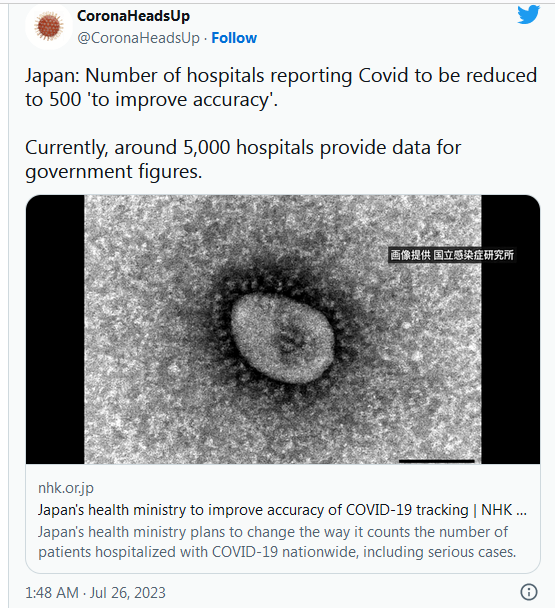Click the tweet text about 500 hospitals
The image size is (555, 608).
pyautogui.click(x=281, y=87)
